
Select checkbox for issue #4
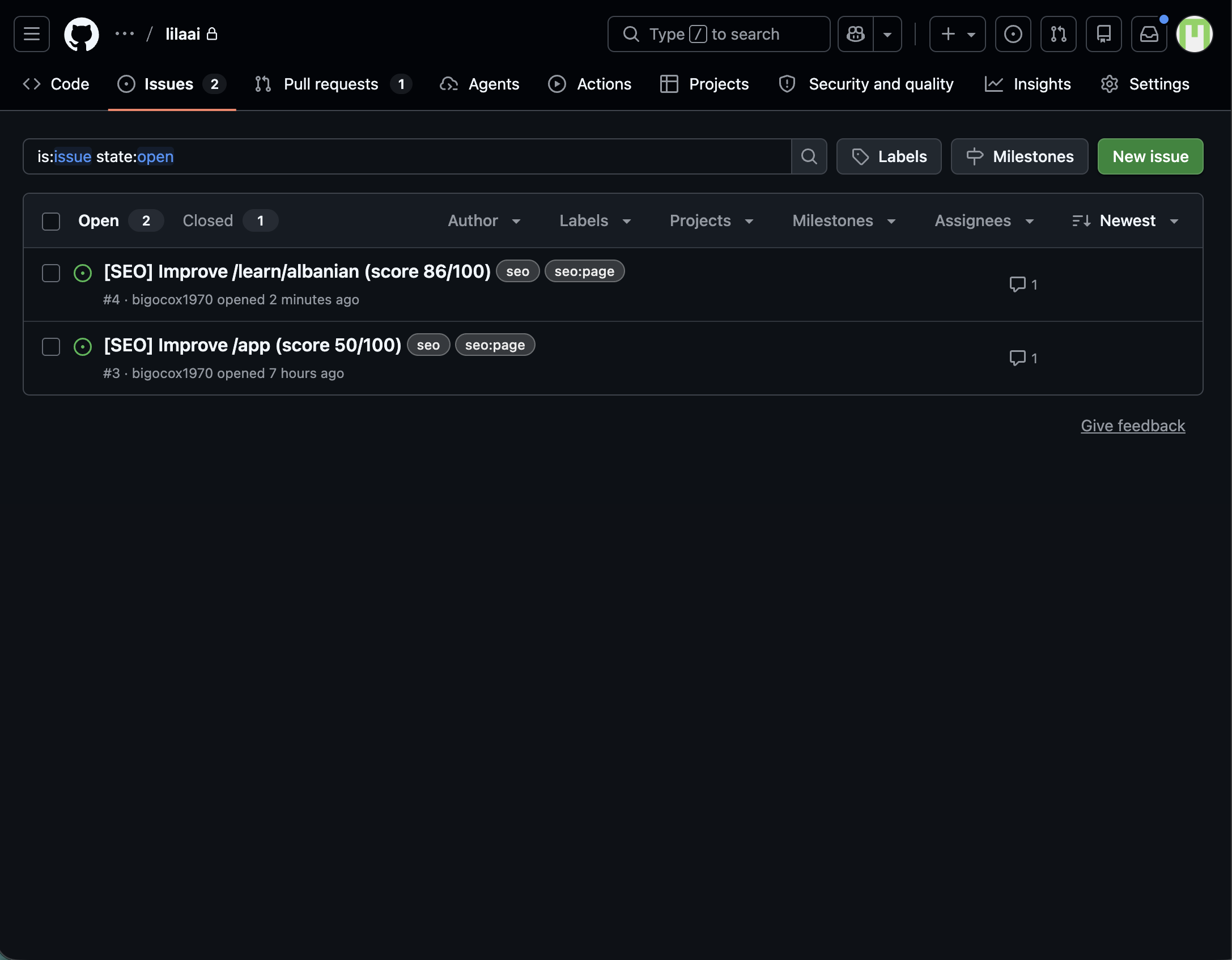coord(51,273)
